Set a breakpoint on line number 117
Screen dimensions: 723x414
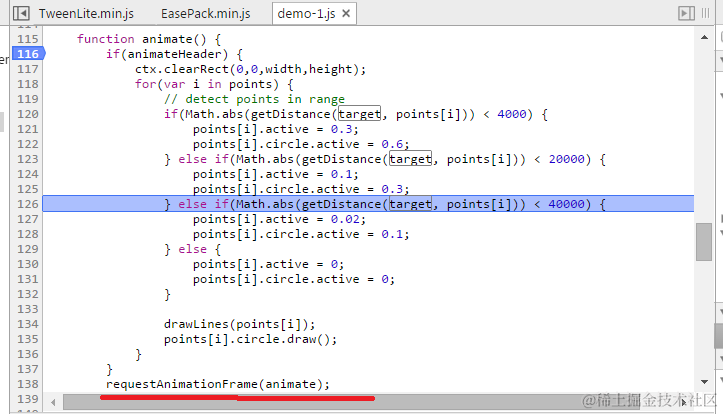[x=28, y=69]
